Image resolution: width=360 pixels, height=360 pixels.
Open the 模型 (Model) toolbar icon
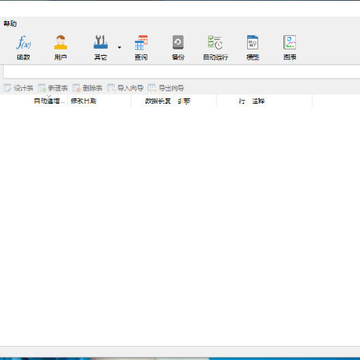tap(253, 48)
